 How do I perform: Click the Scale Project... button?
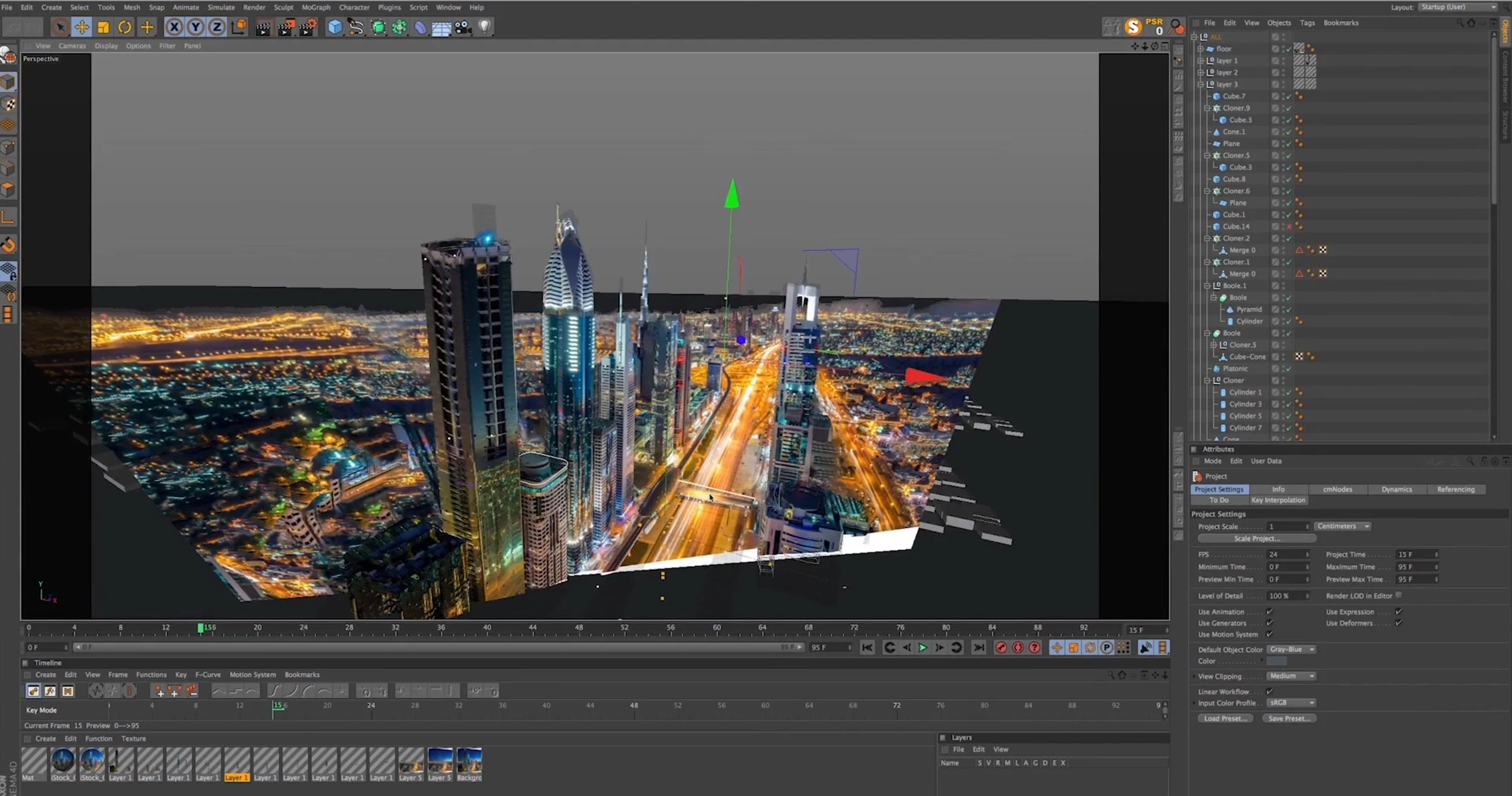pos(1257,538)
